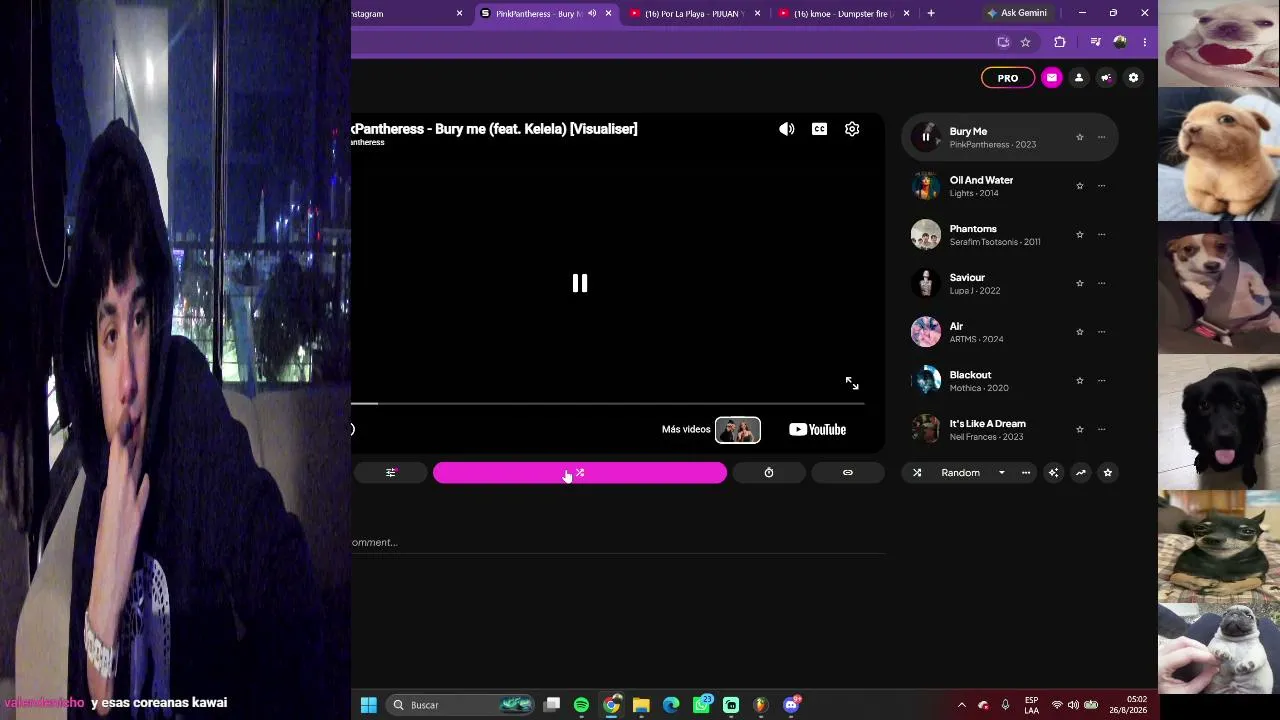Open a new browser tab

pos(931,13)
